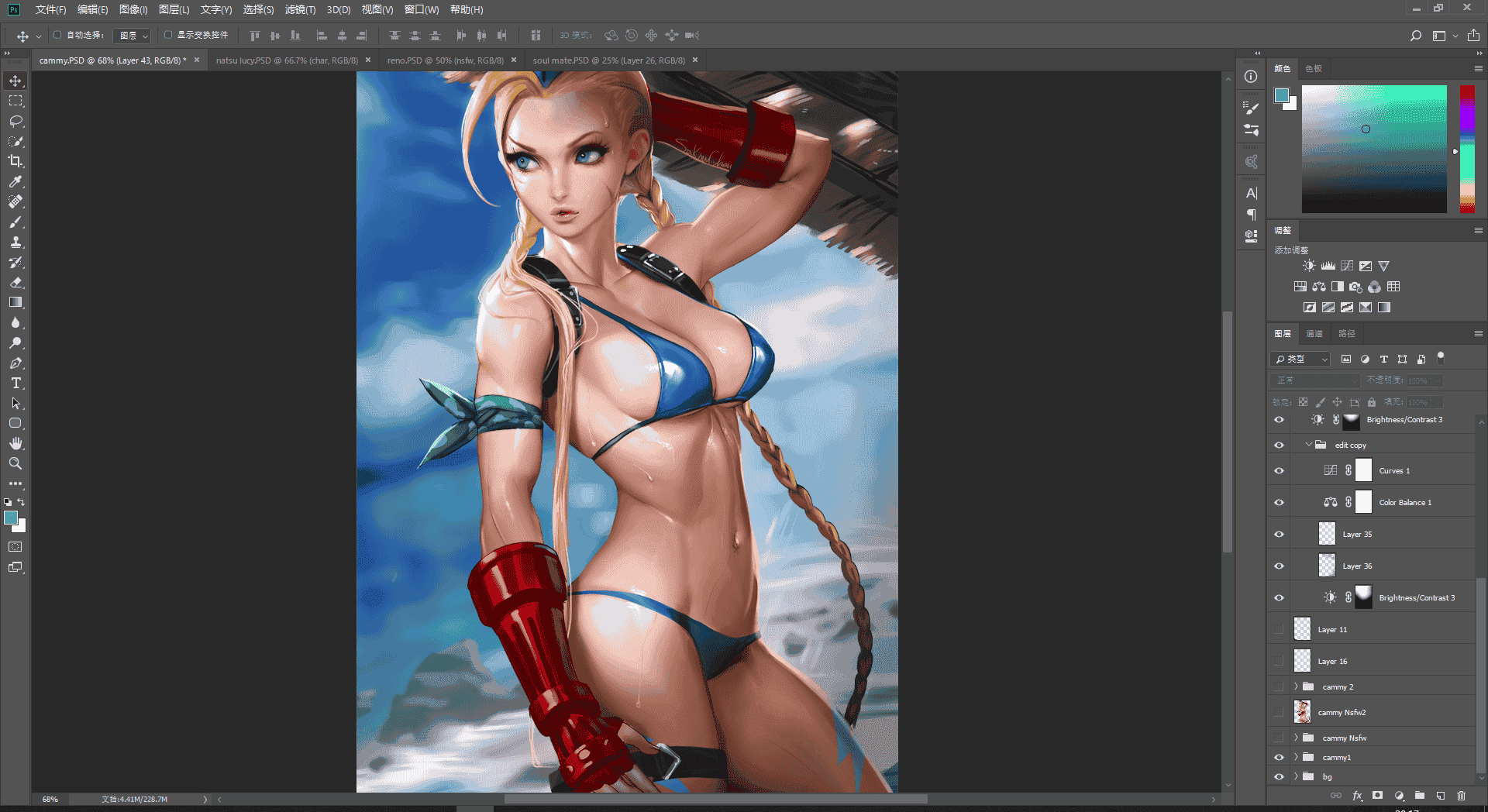Image resolution: width=1488 pixels, height=812 pixels.
Task: Select the cammy Nsfw2 layer thumbnail
Action: tap(1302, 711)
